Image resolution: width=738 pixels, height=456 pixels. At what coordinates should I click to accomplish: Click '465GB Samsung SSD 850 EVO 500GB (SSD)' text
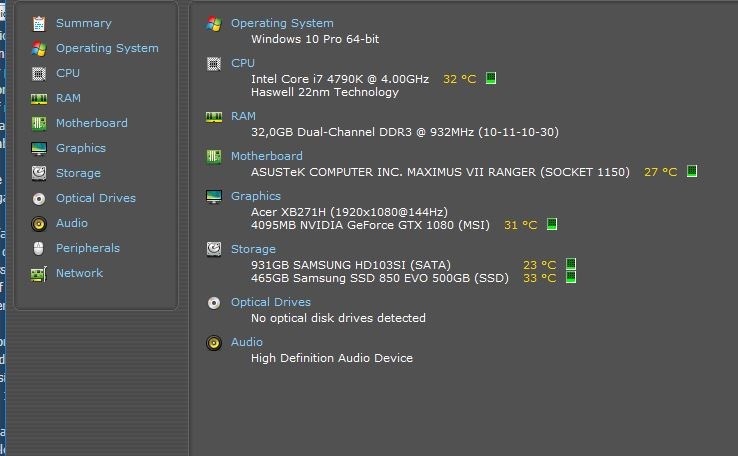click(380, 278)
